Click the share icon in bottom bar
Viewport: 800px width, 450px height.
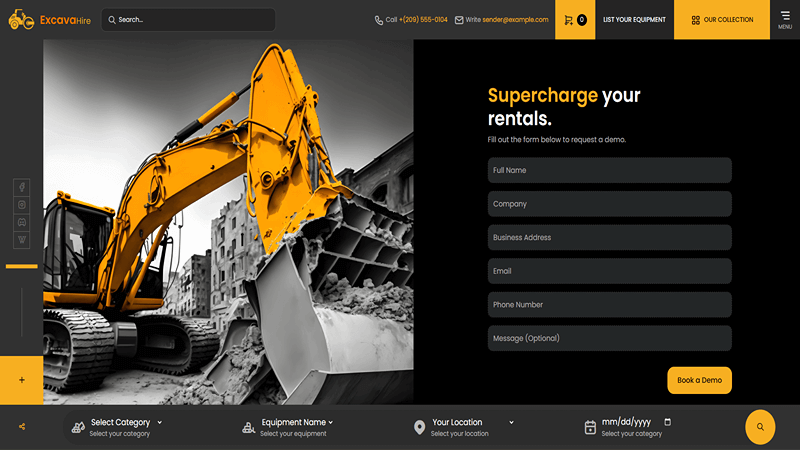point(22,427)
